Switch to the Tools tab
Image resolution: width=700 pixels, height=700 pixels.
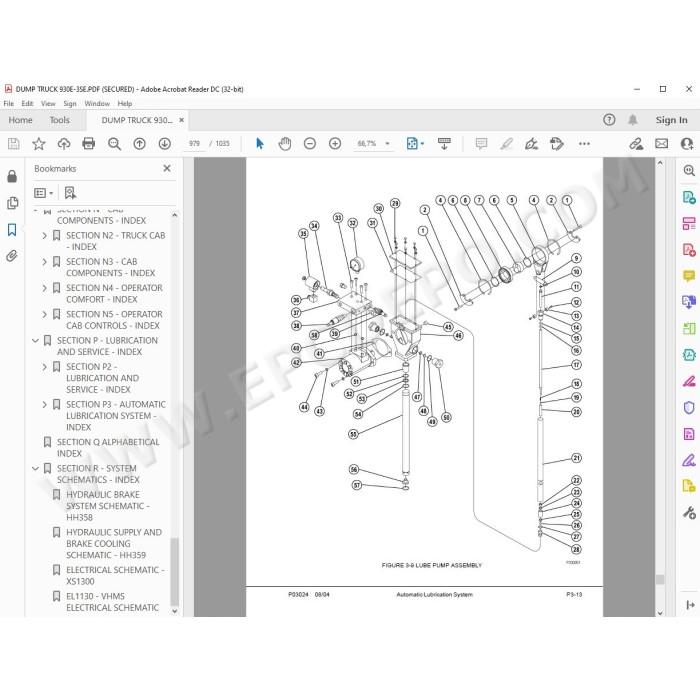(60, 120)
